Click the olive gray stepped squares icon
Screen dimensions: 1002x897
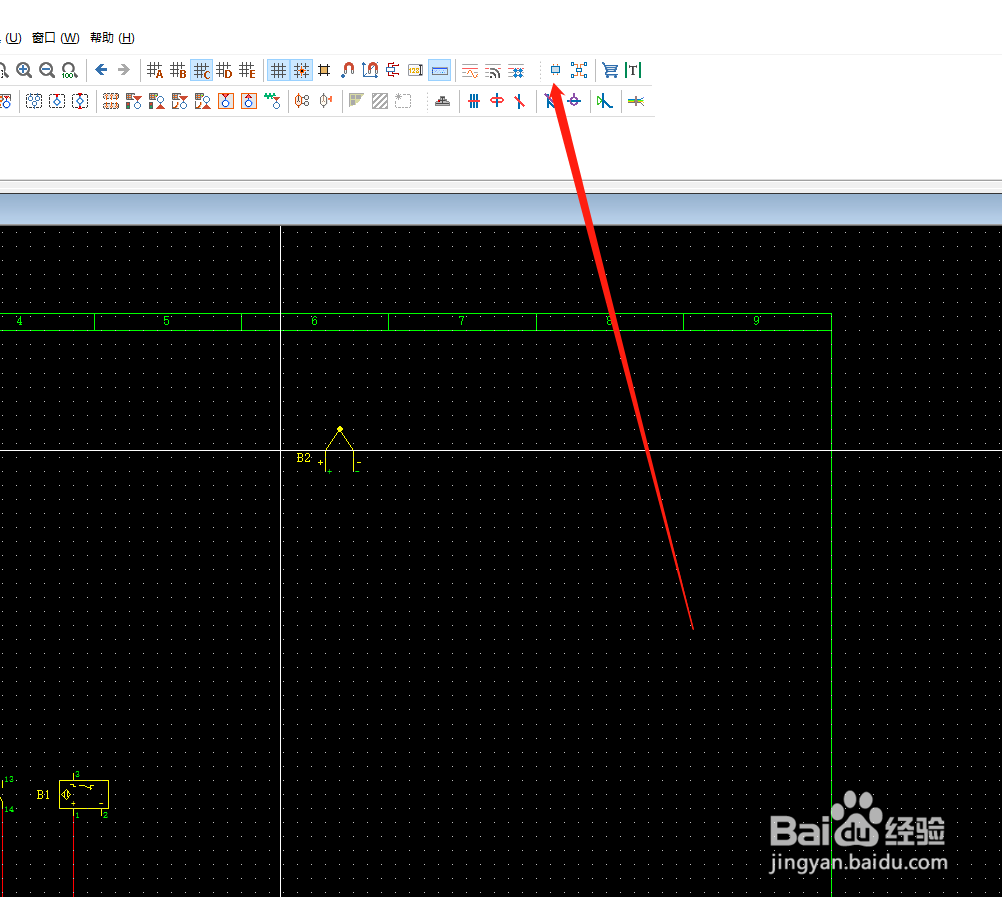(x=357, y=101)
